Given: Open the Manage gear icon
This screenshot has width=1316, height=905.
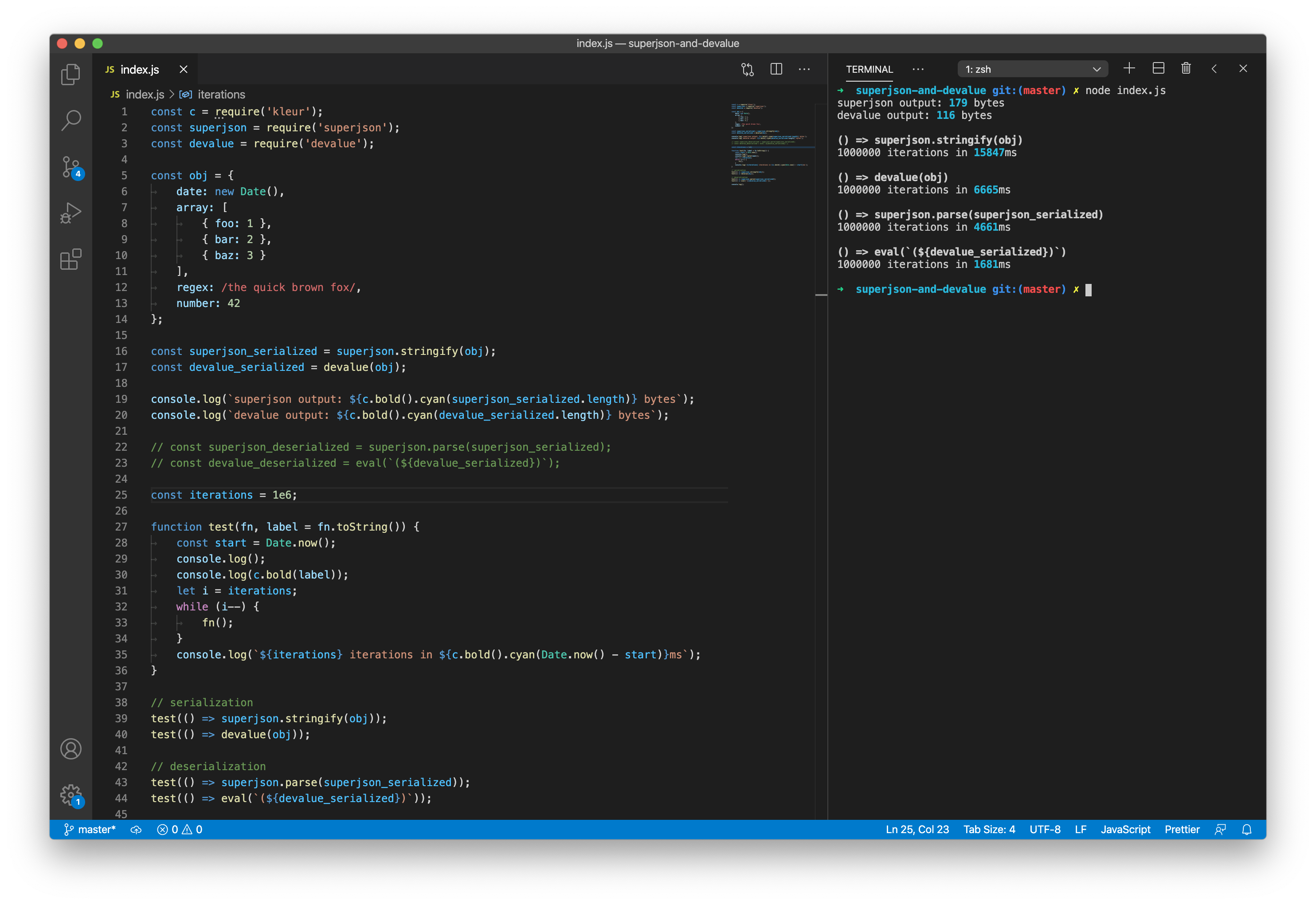Looking at the screenshot, I should pyautogui.click(x=70, y=795).
